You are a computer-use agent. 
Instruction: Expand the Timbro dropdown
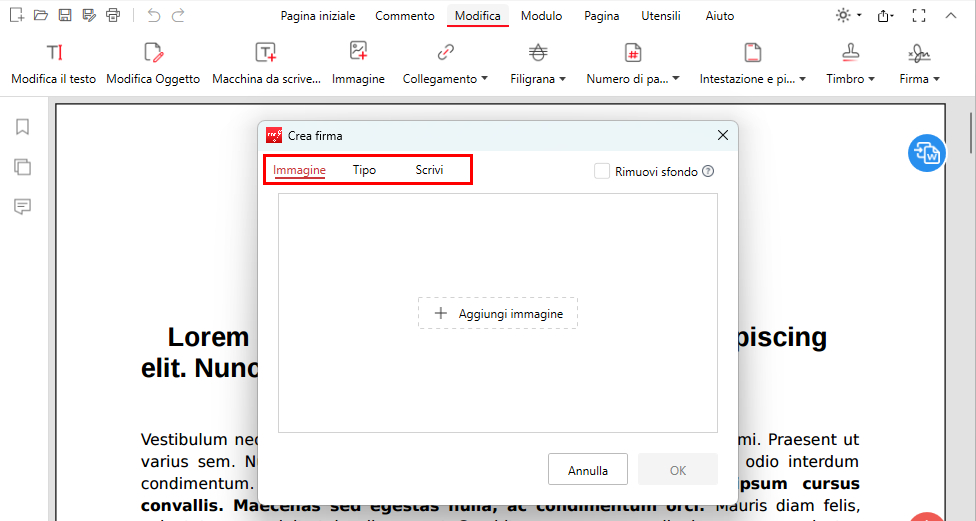(850, 78)
